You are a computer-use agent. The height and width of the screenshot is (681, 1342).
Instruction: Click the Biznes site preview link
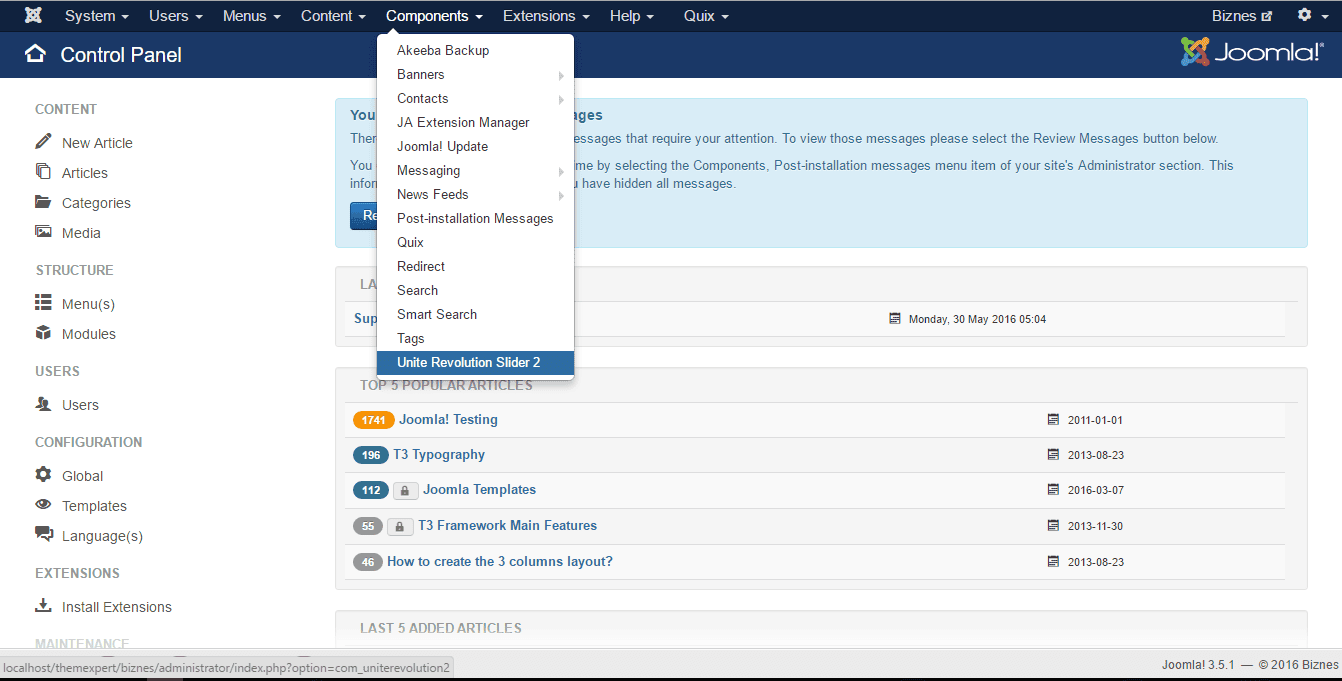(x=1242, y=16)
